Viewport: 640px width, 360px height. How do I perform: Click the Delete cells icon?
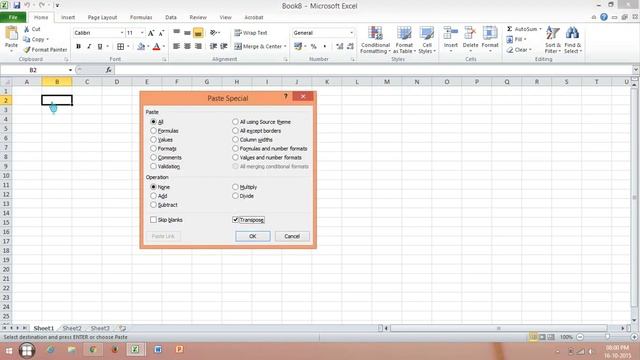(x=470, y=33)
